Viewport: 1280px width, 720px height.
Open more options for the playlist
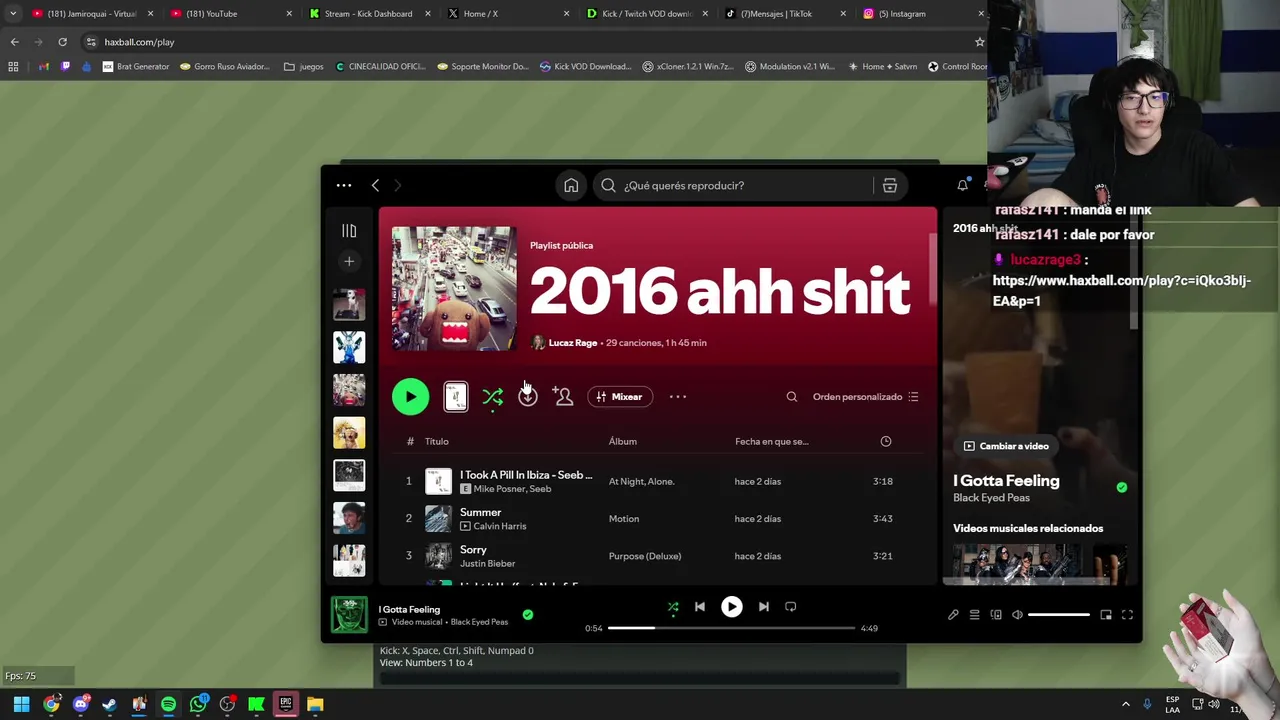(678, 397)
